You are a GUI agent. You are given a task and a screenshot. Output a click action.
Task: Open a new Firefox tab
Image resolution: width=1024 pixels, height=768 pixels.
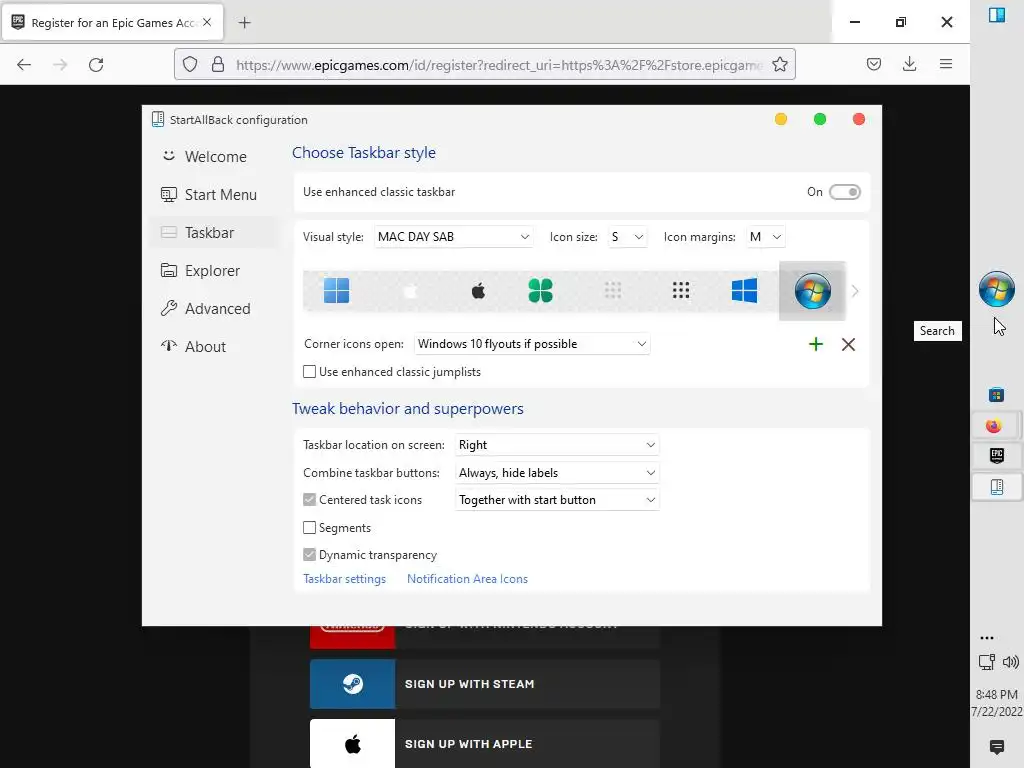click(x=244, y=23)
